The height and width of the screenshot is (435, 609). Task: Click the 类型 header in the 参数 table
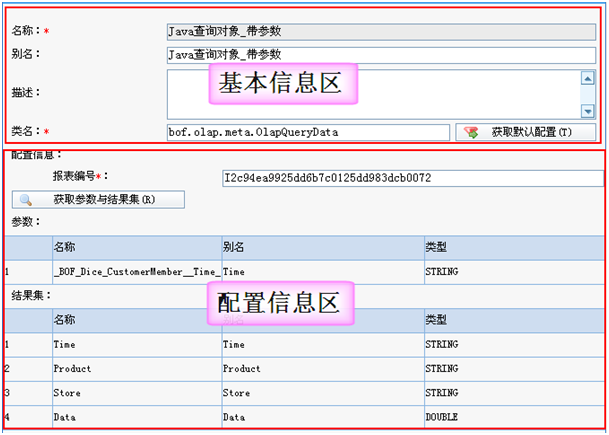514,247
